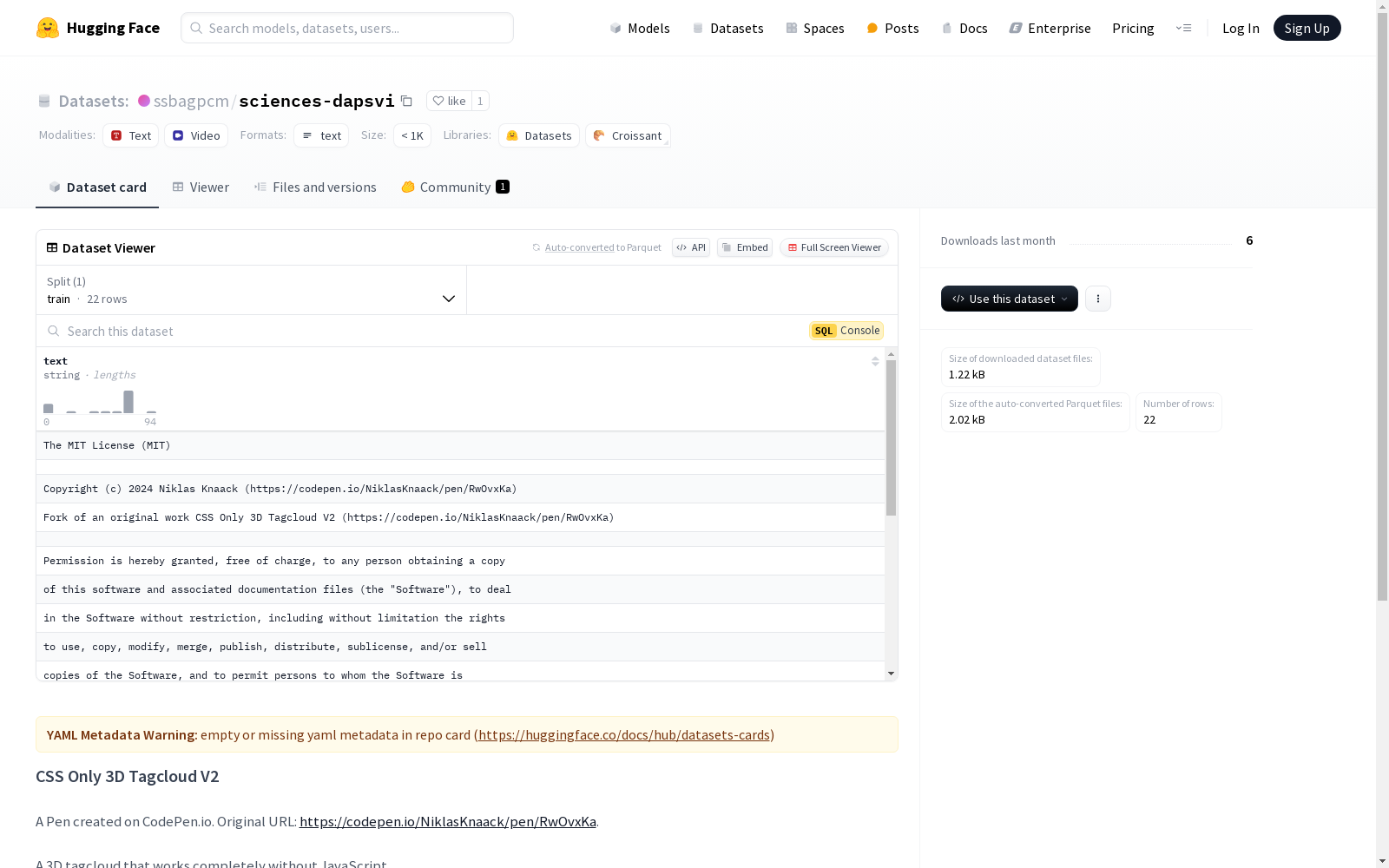The width and height of the screenshot is (1389, 868).
Task: Select the < 1K size tag
Action: click(x=412, y=135)
